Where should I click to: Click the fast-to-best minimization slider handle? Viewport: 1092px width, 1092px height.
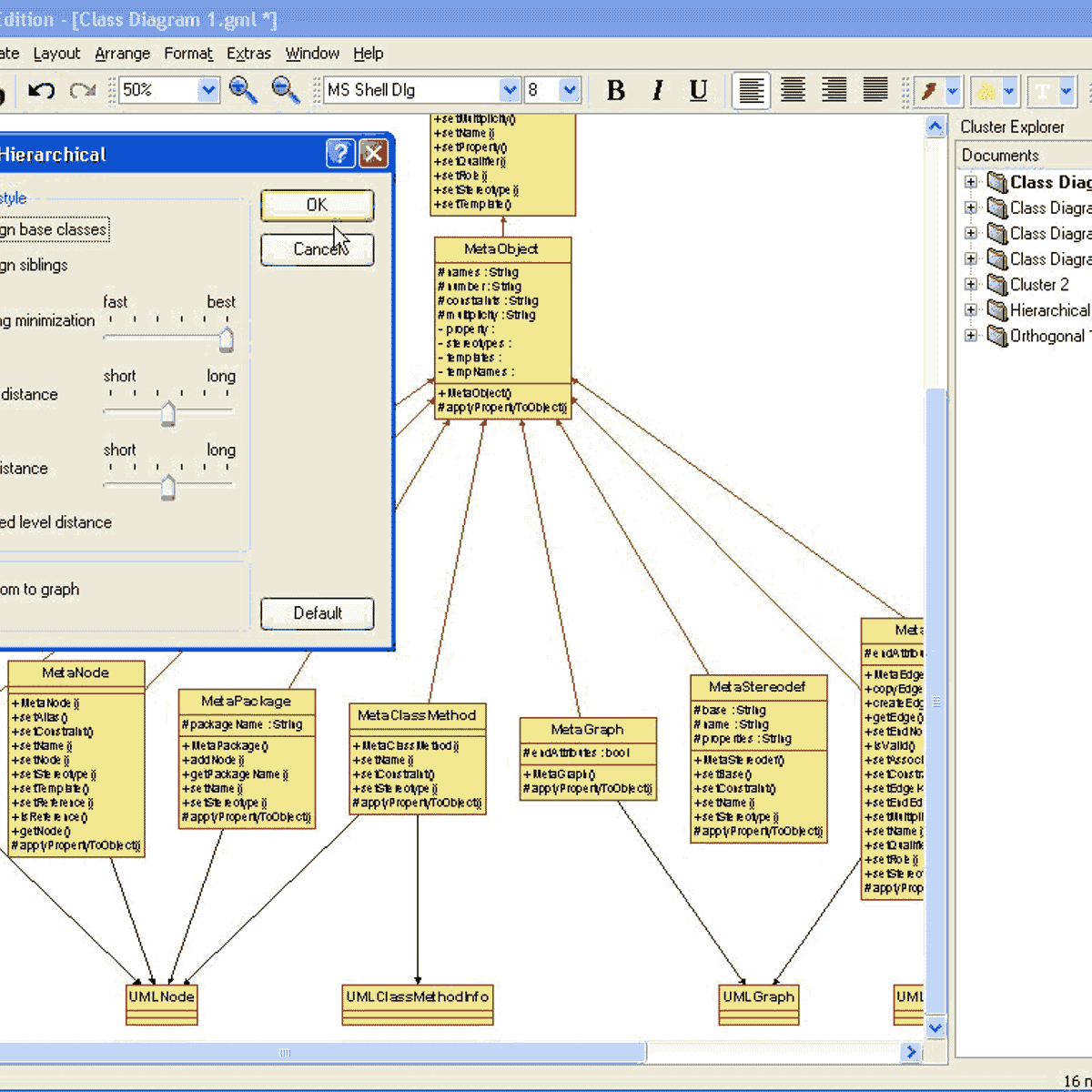226,339
